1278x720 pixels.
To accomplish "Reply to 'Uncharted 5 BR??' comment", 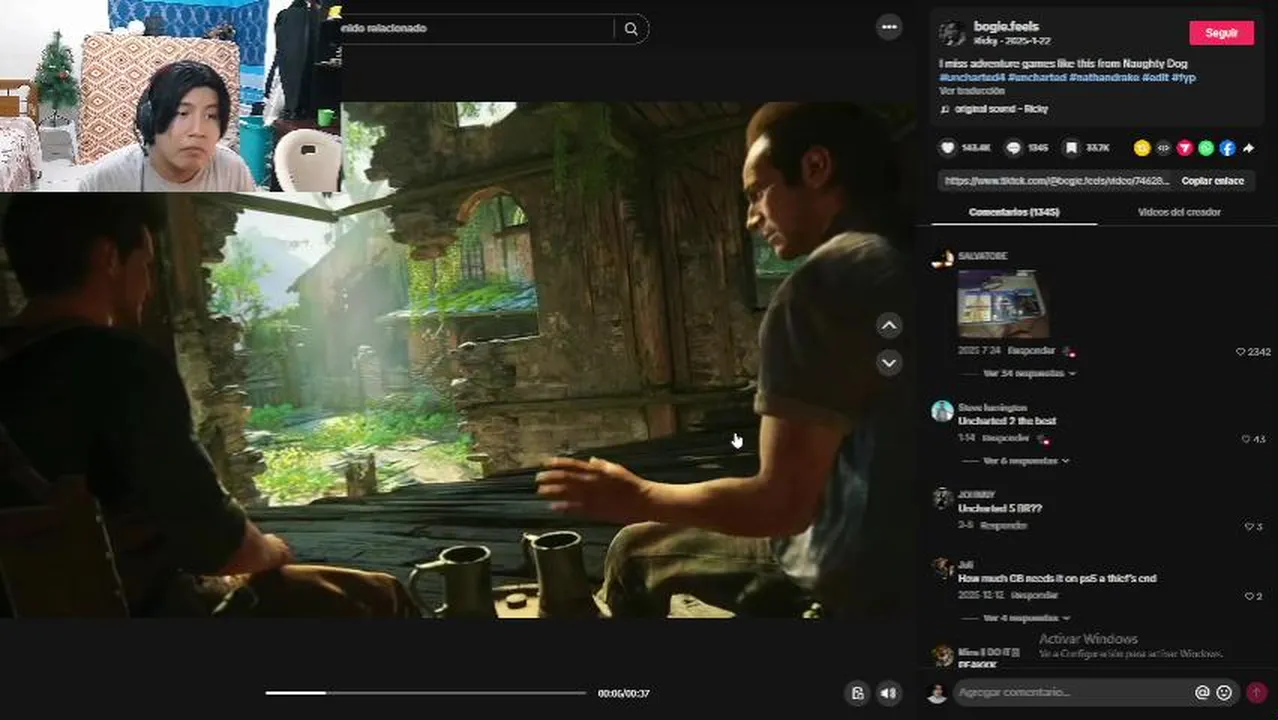I will tap(1003, 526).
